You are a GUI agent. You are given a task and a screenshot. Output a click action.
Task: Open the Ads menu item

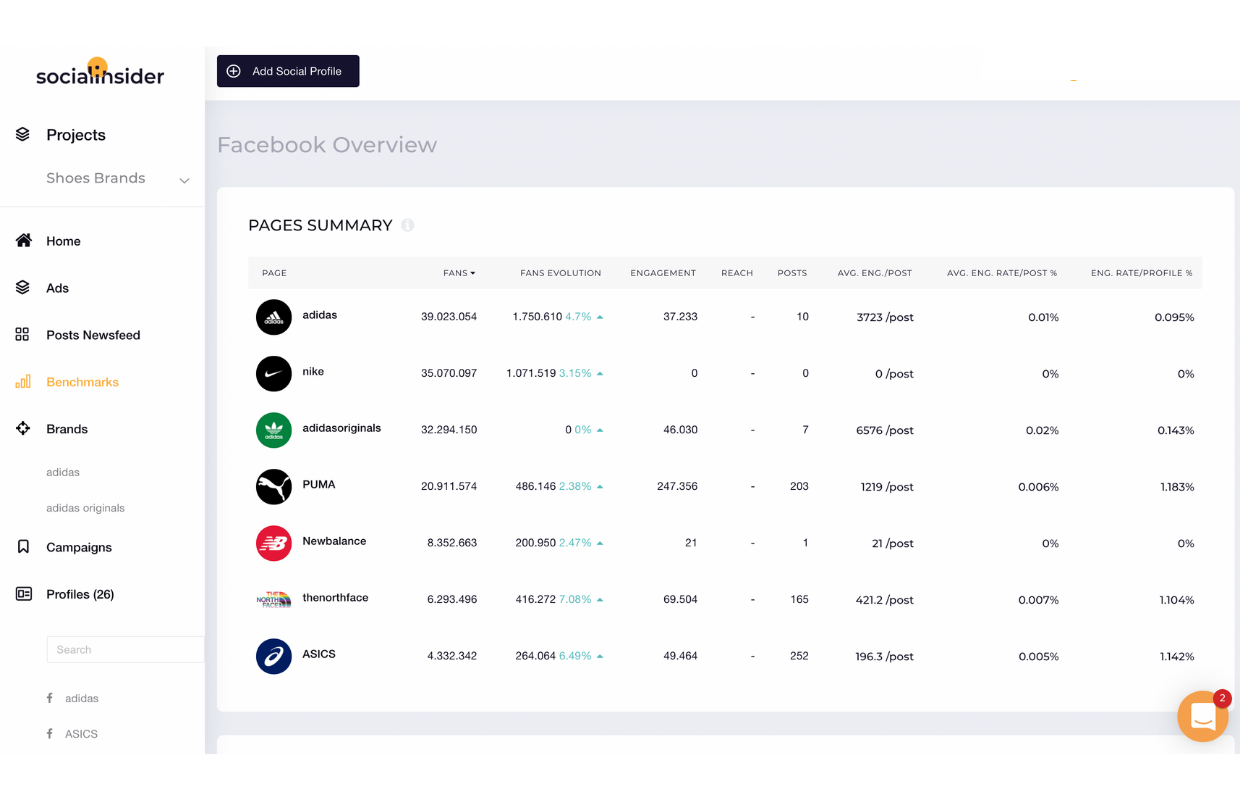(58, 288)
